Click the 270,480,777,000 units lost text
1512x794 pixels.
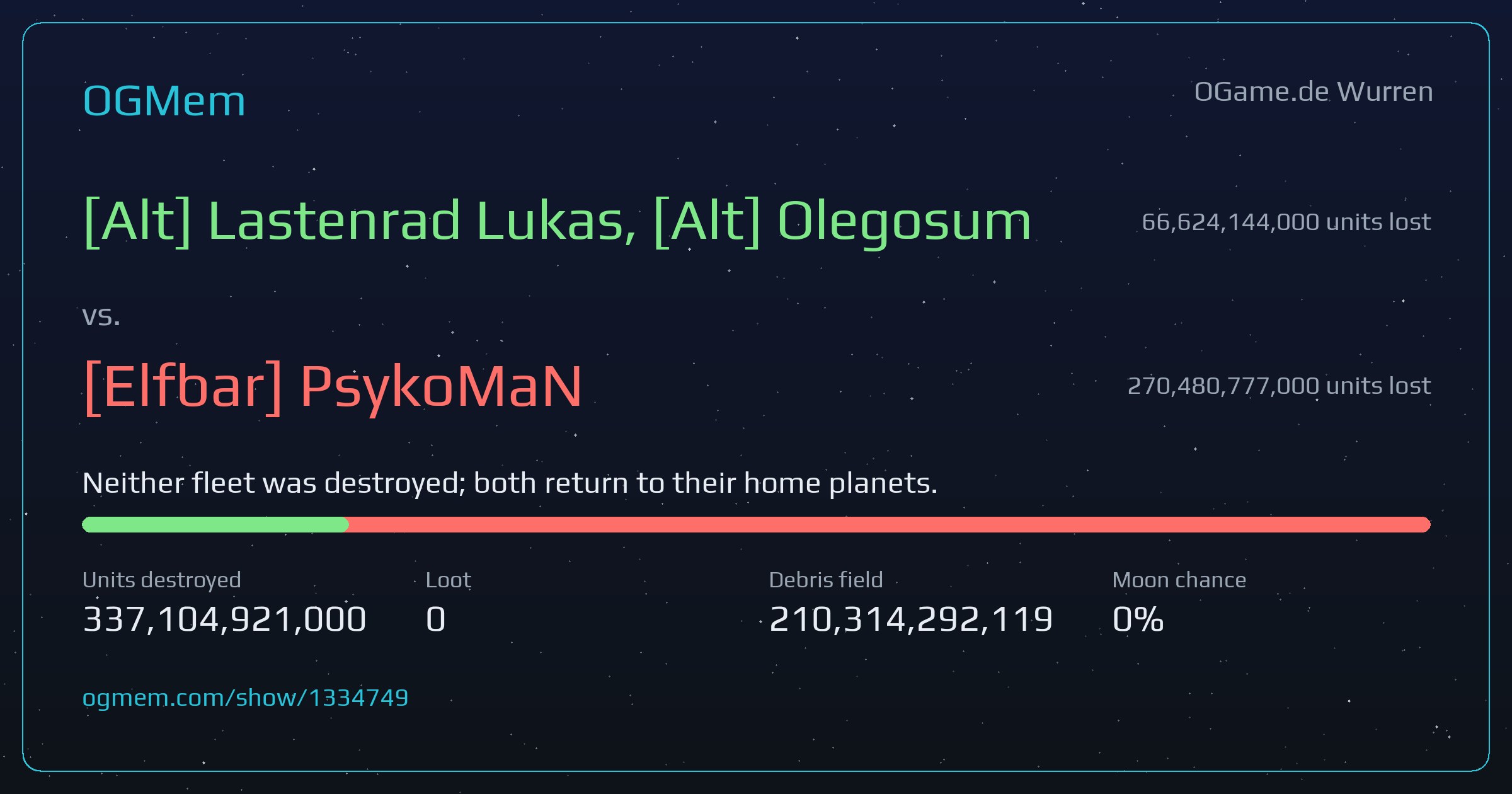tap(1278, 386)
